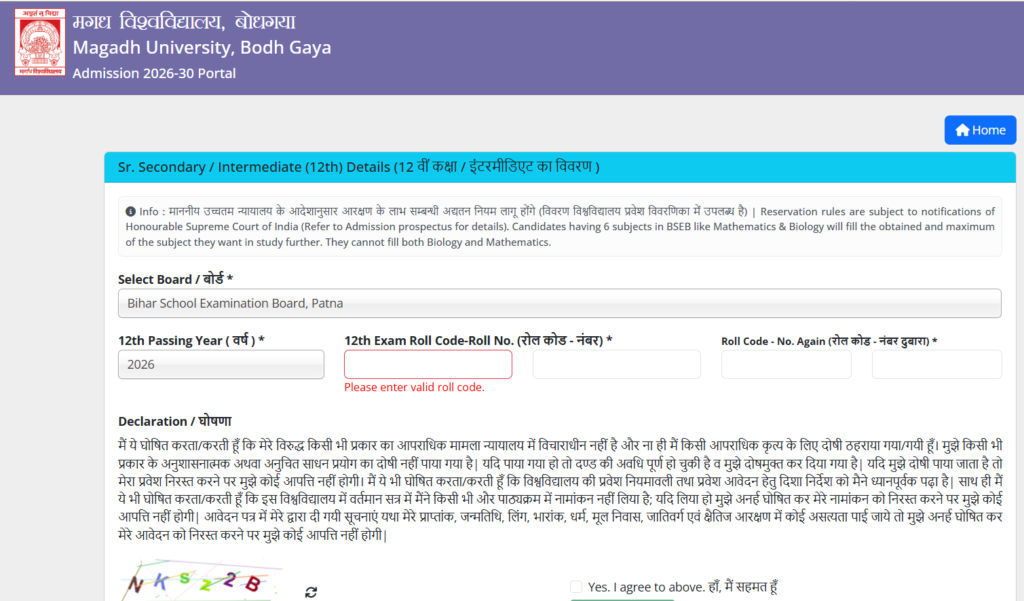Open the 12th Passing Year selector
1024x601 pixels.
[221, 364]
